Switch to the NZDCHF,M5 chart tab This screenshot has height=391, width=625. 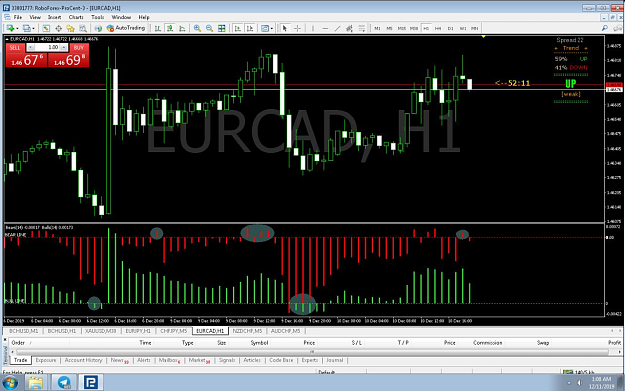(247, 331)
